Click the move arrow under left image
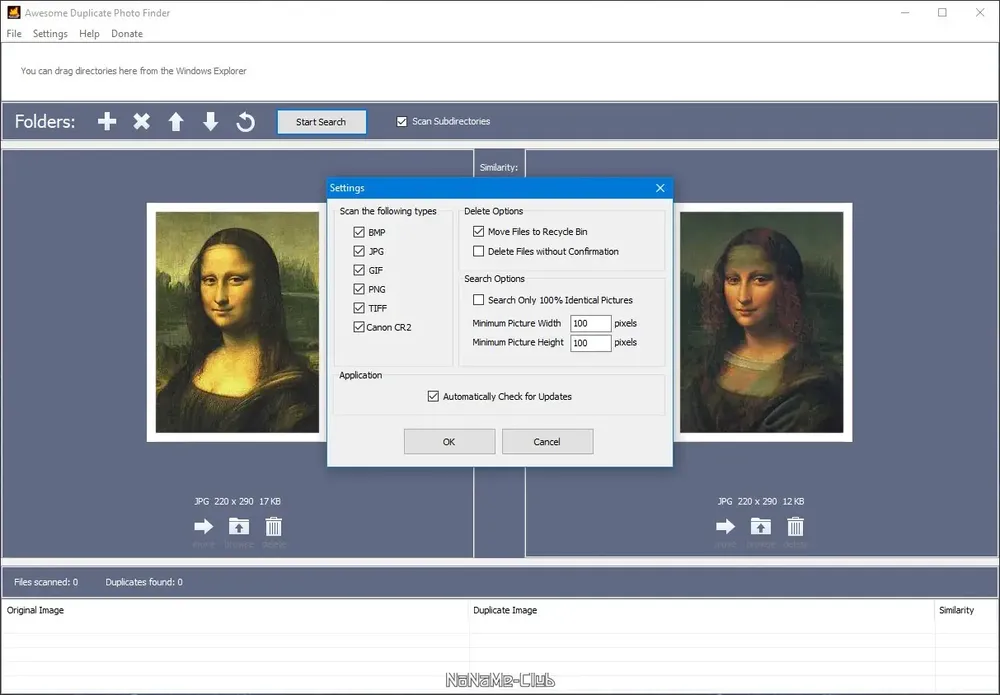This screenshot has height=695, width=1000. (x=203, y=527)
